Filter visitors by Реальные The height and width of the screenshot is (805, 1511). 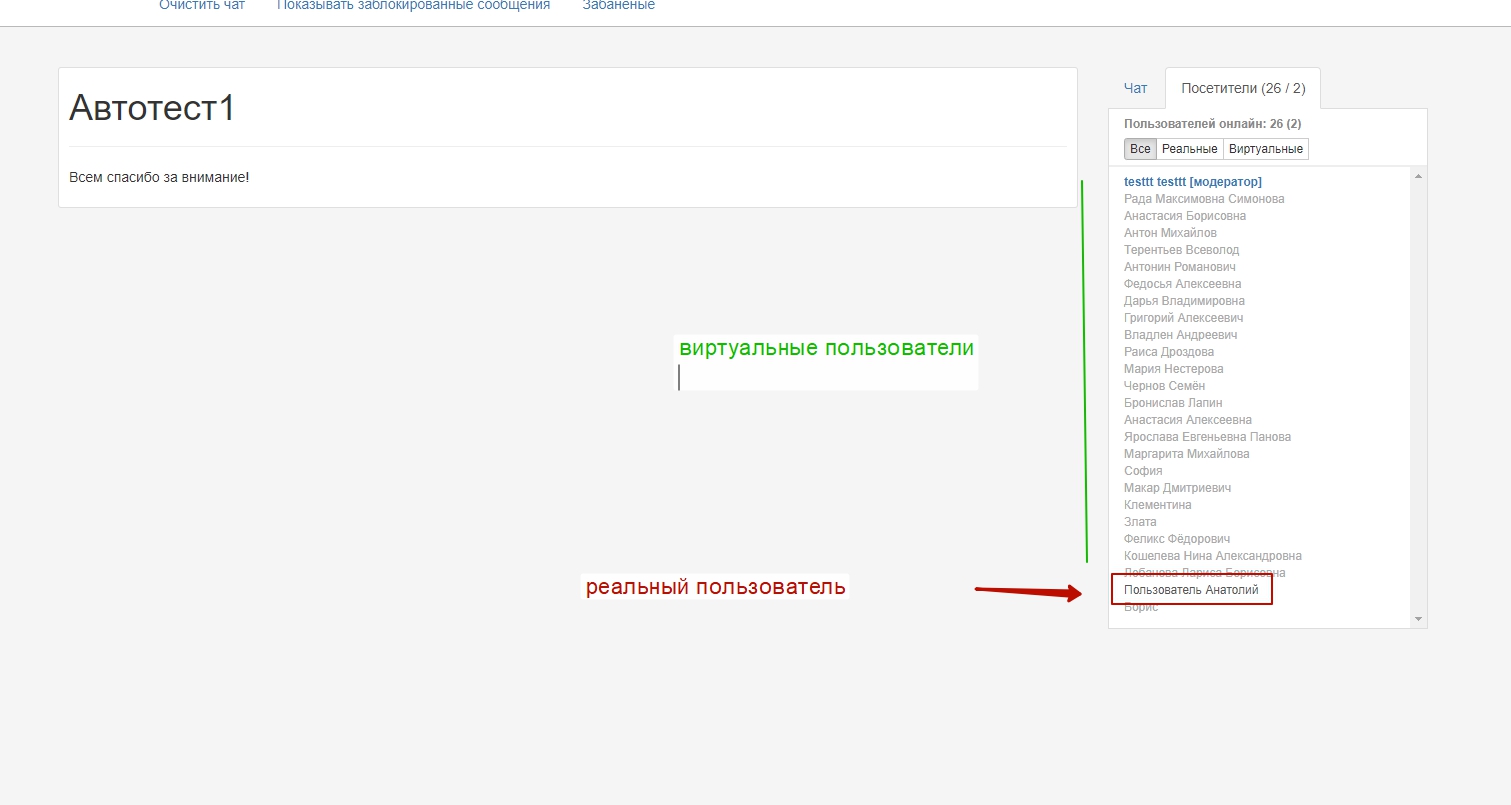1189,149
